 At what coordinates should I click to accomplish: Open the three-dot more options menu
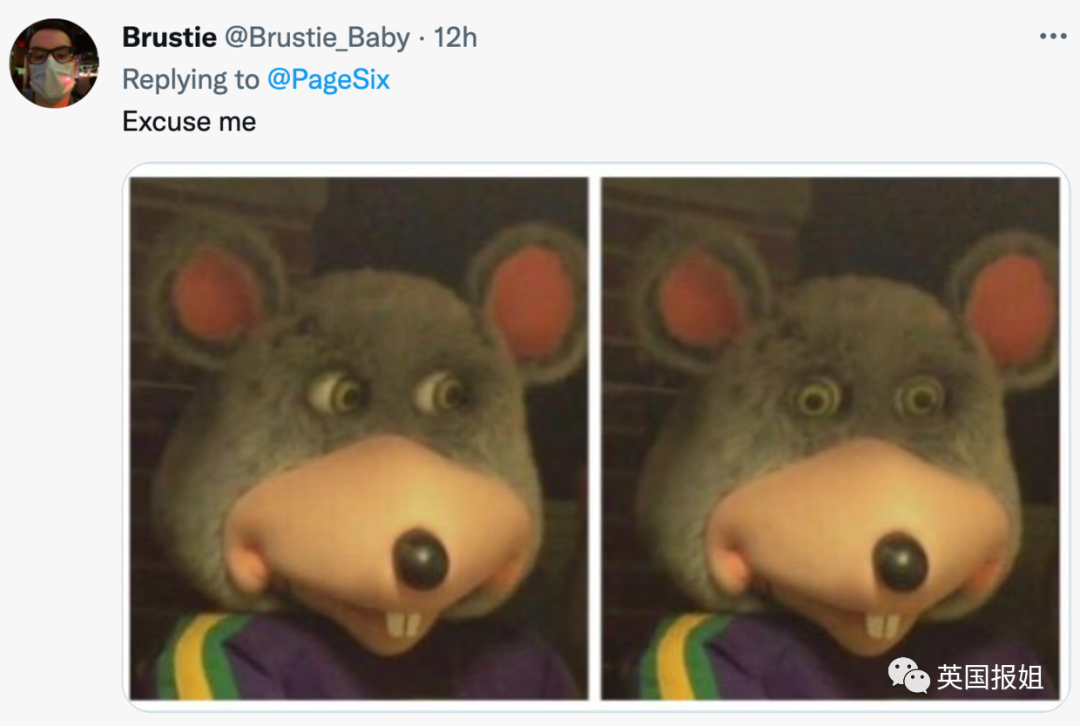1052,36
